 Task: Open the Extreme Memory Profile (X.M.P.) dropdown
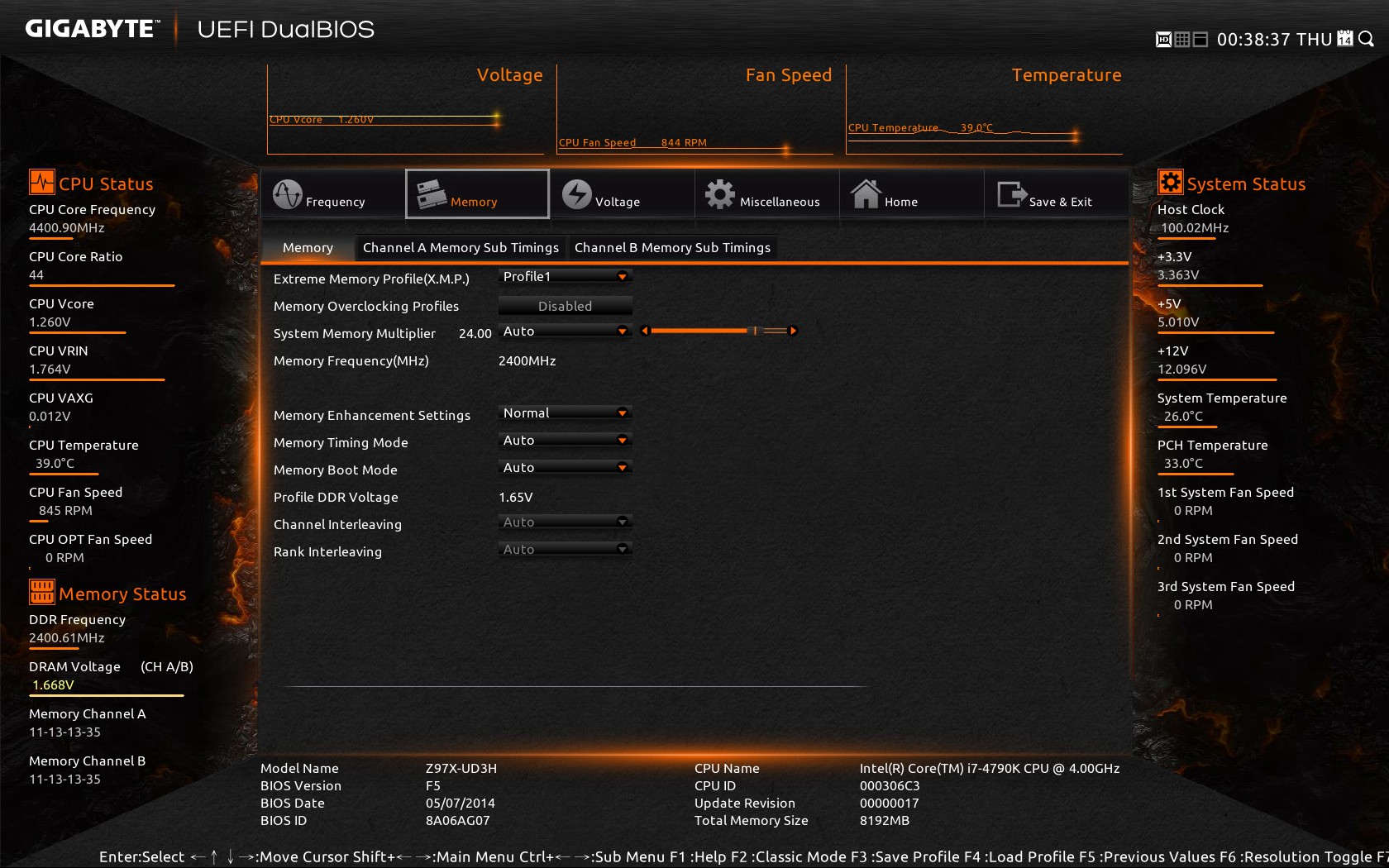pyautogui.click(x=566, y=277)
